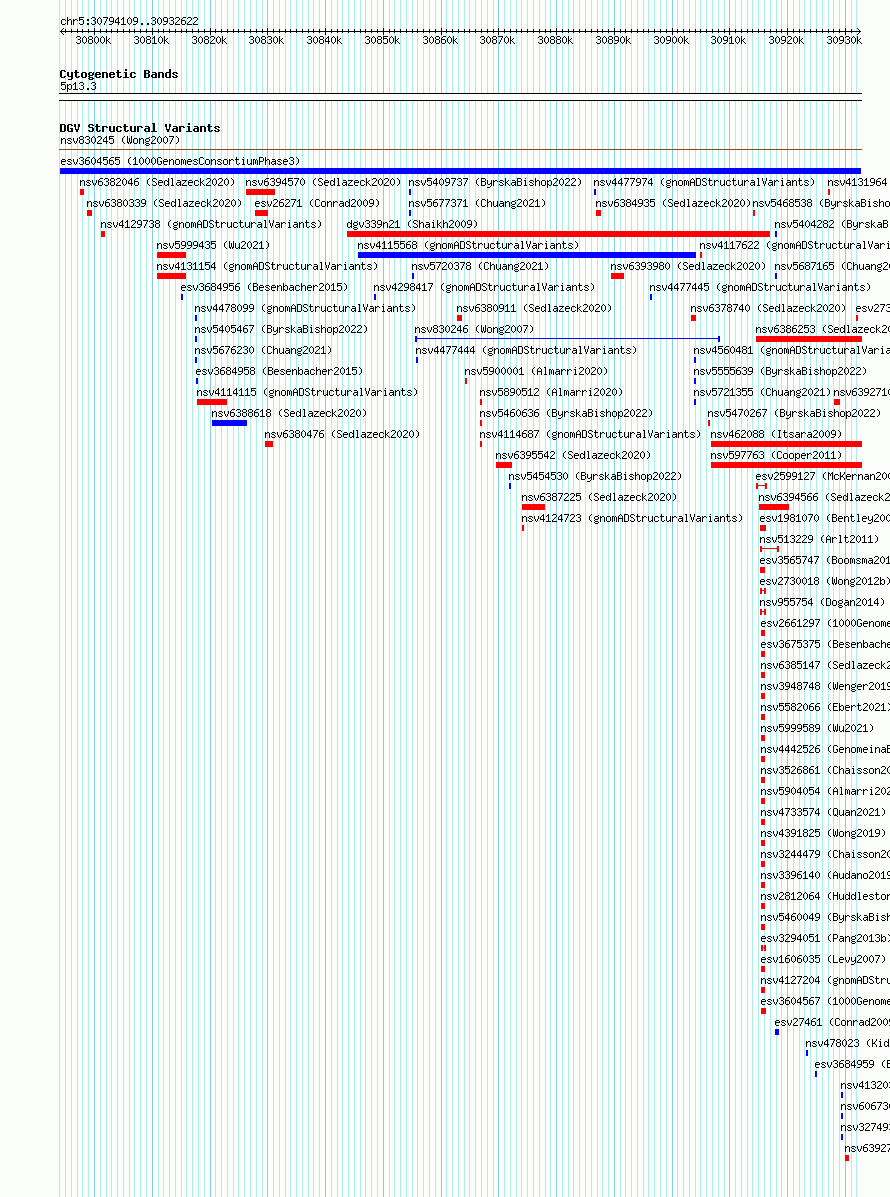
Task: Select nsv6380339 (Sedlazeck2020) label
Action: click(x=164, y=203)
